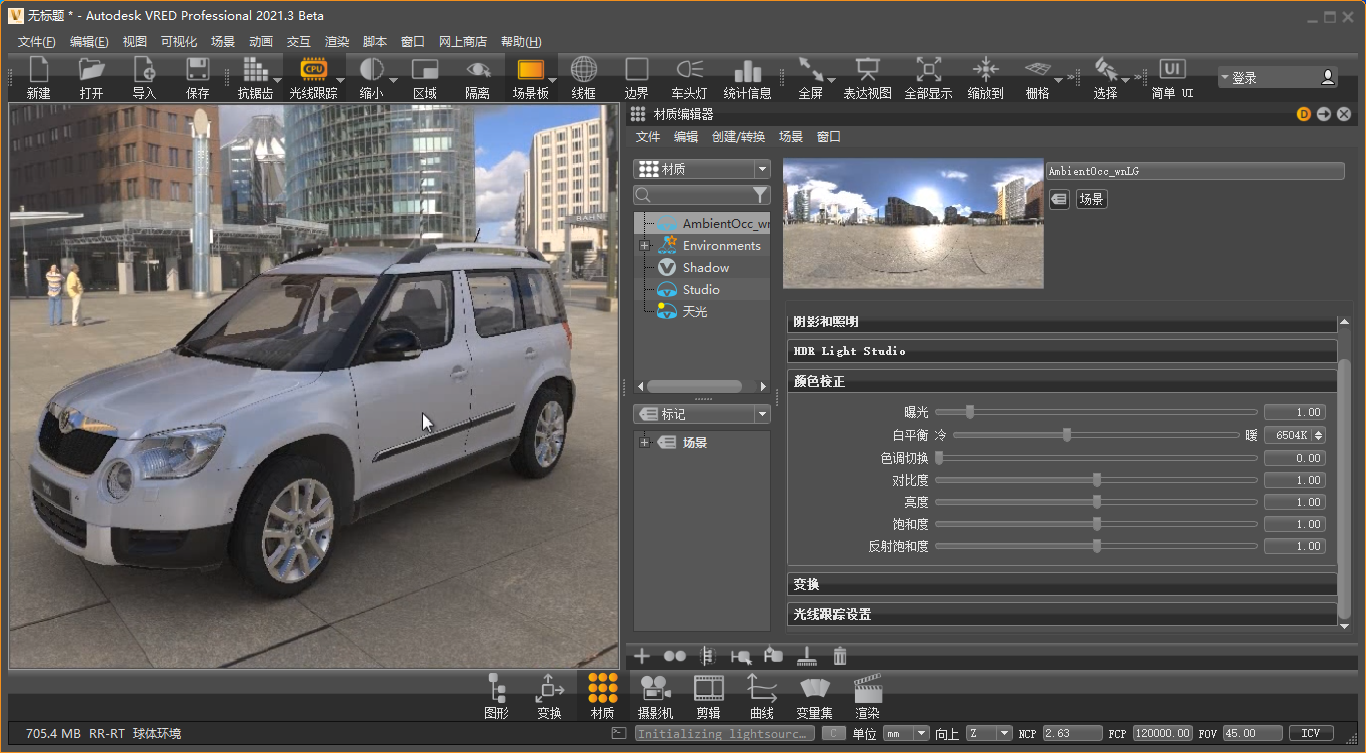Open the 脚本 menu
Viewport: 1366px width, 753px height.
pyautogui.click(x=375, y=42)
